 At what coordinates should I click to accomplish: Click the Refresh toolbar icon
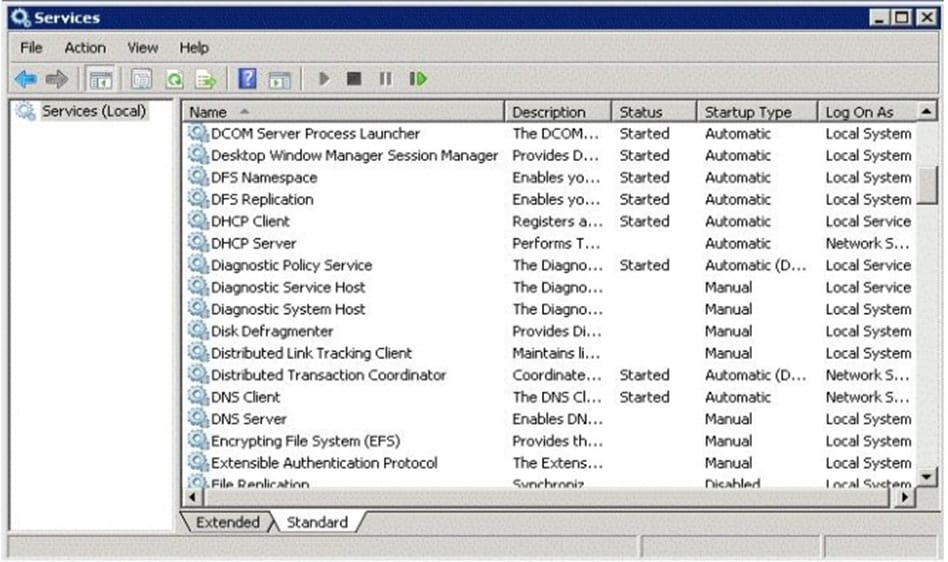[174, 79]
